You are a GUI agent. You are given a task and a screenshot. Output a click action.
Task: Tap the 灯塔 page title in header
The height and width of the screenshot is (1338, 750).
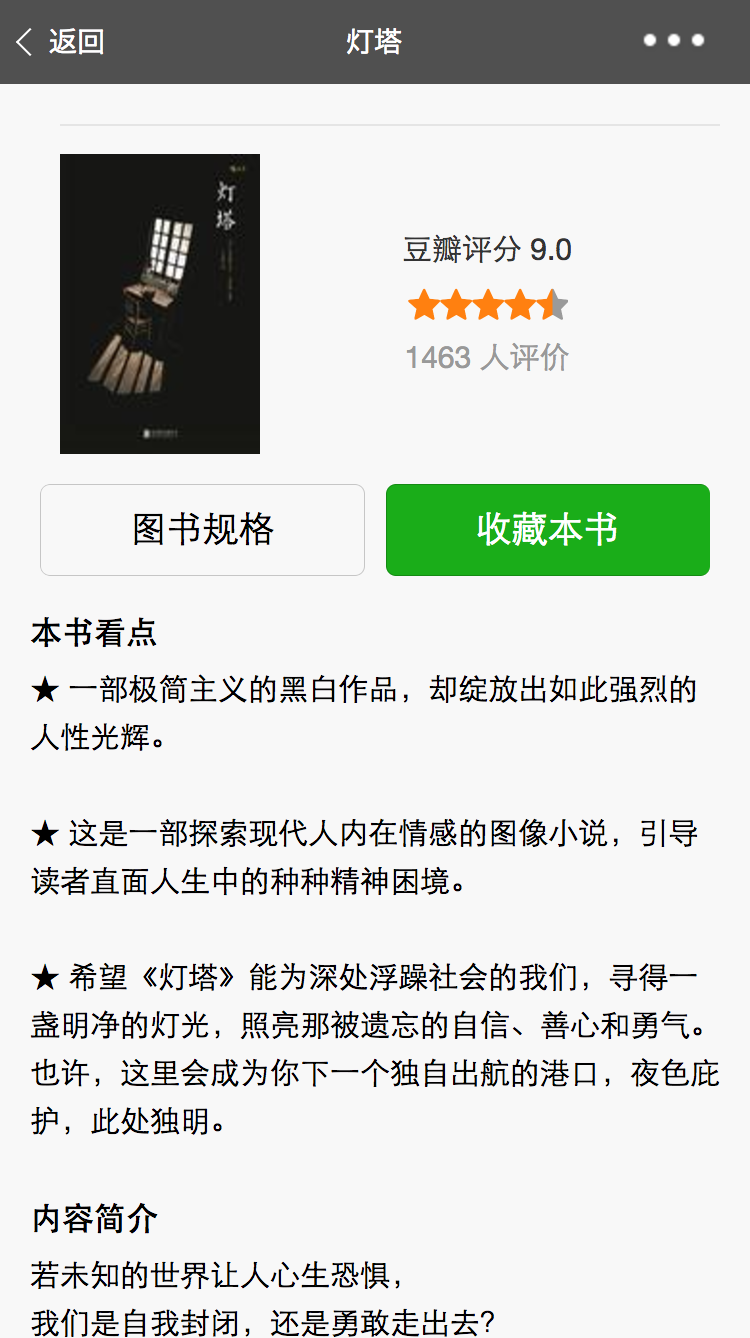click(x=374, y=42)
